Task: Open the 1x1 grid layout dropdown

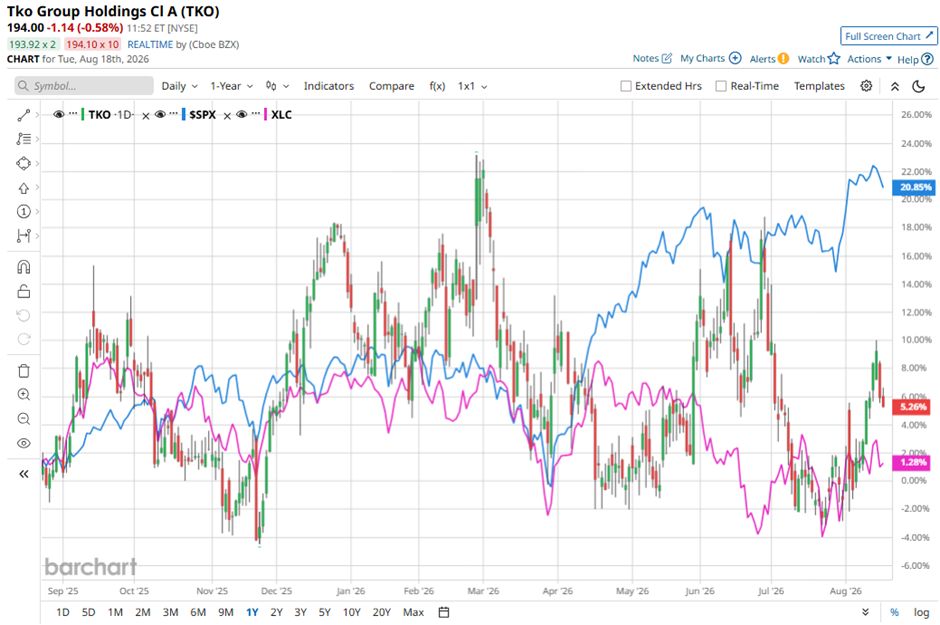Action: coord(472,86)
